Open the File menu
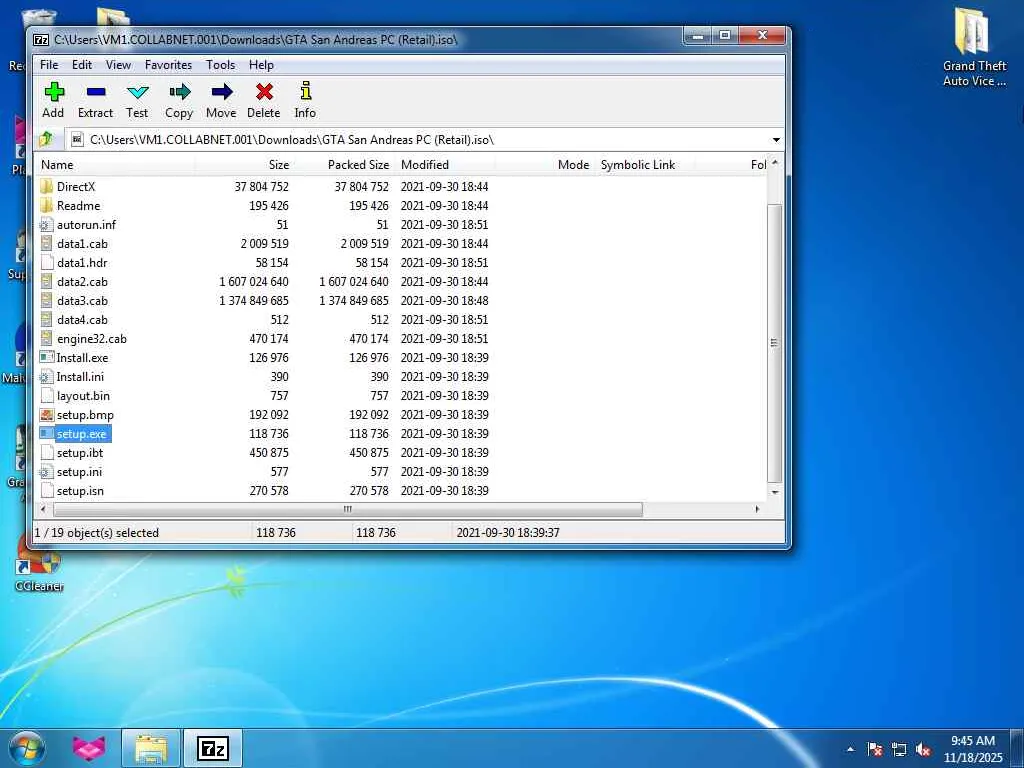The image size is (1024, 768). pyautogui.click(x=48, y=65)
